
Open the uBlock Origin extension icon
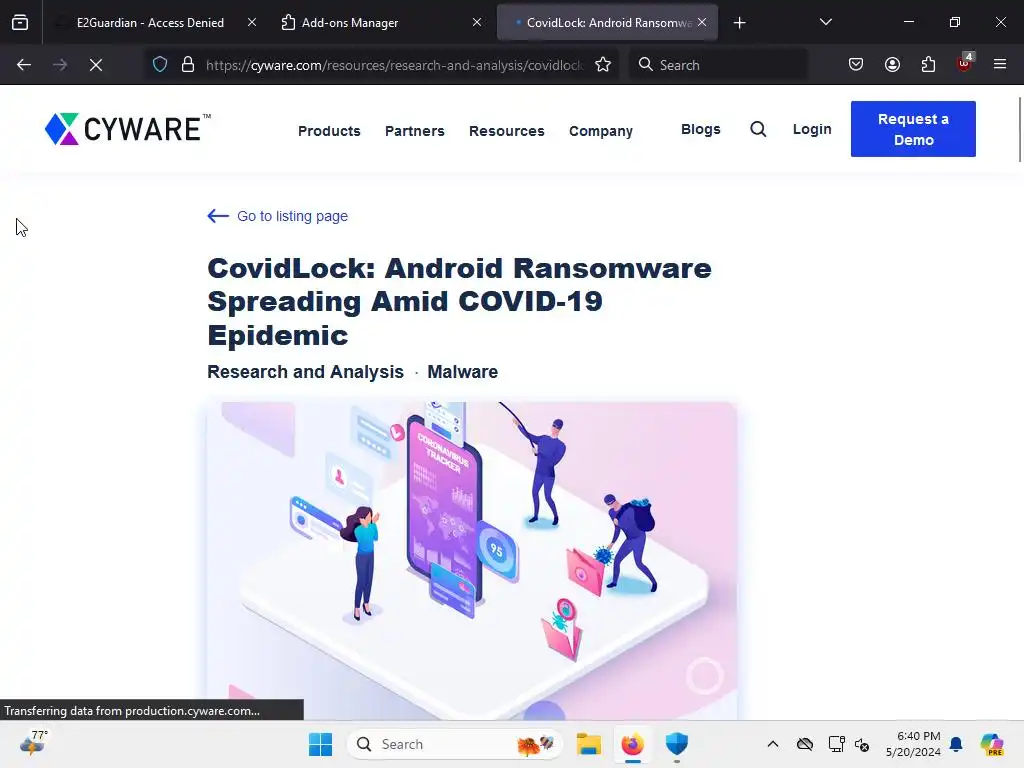(965, 63)
